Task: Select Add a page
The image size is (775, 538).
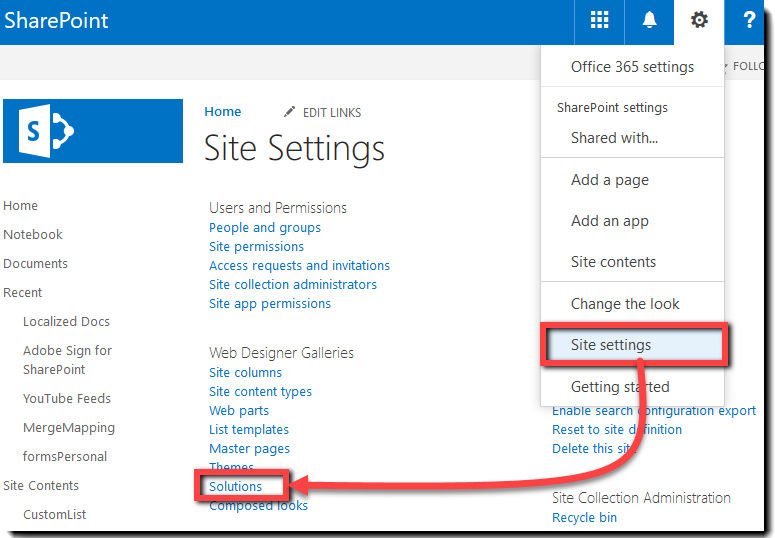Action: (609, 180)
